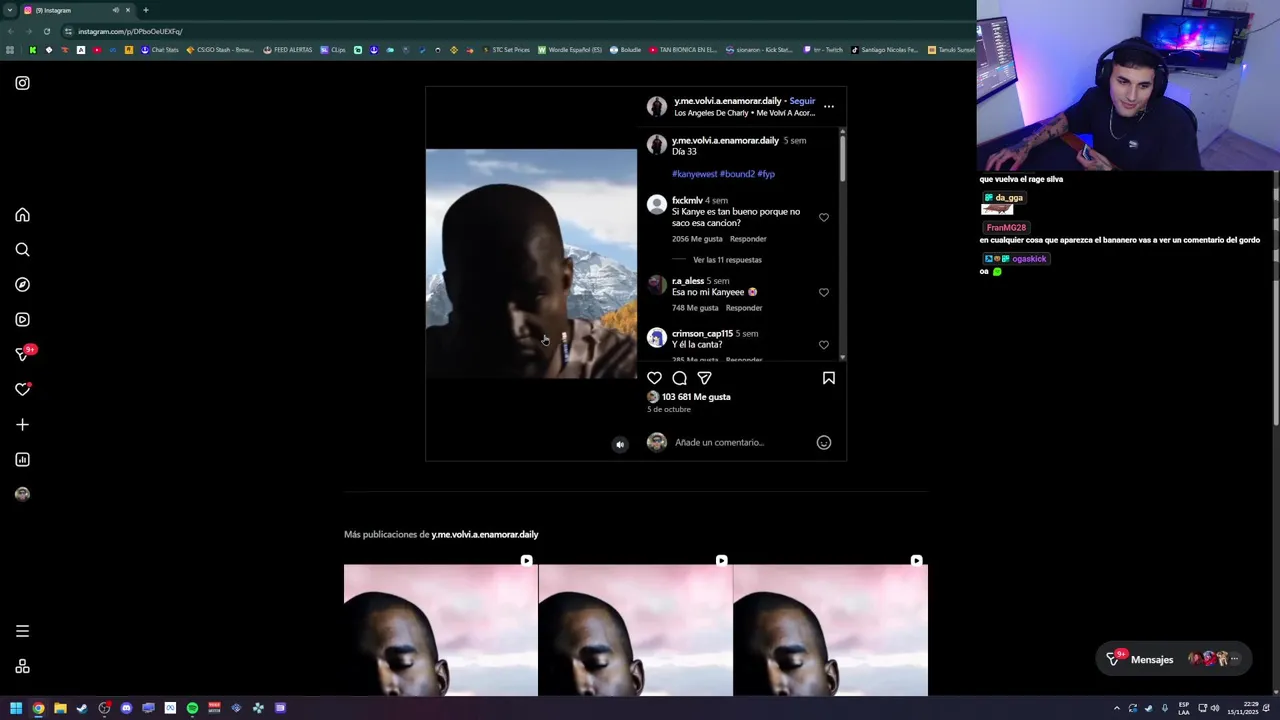Open y.me.volvi.a.enamorar.daily profile from post header
Screen dimensions: 1280x720
click(x=727, y=101)
